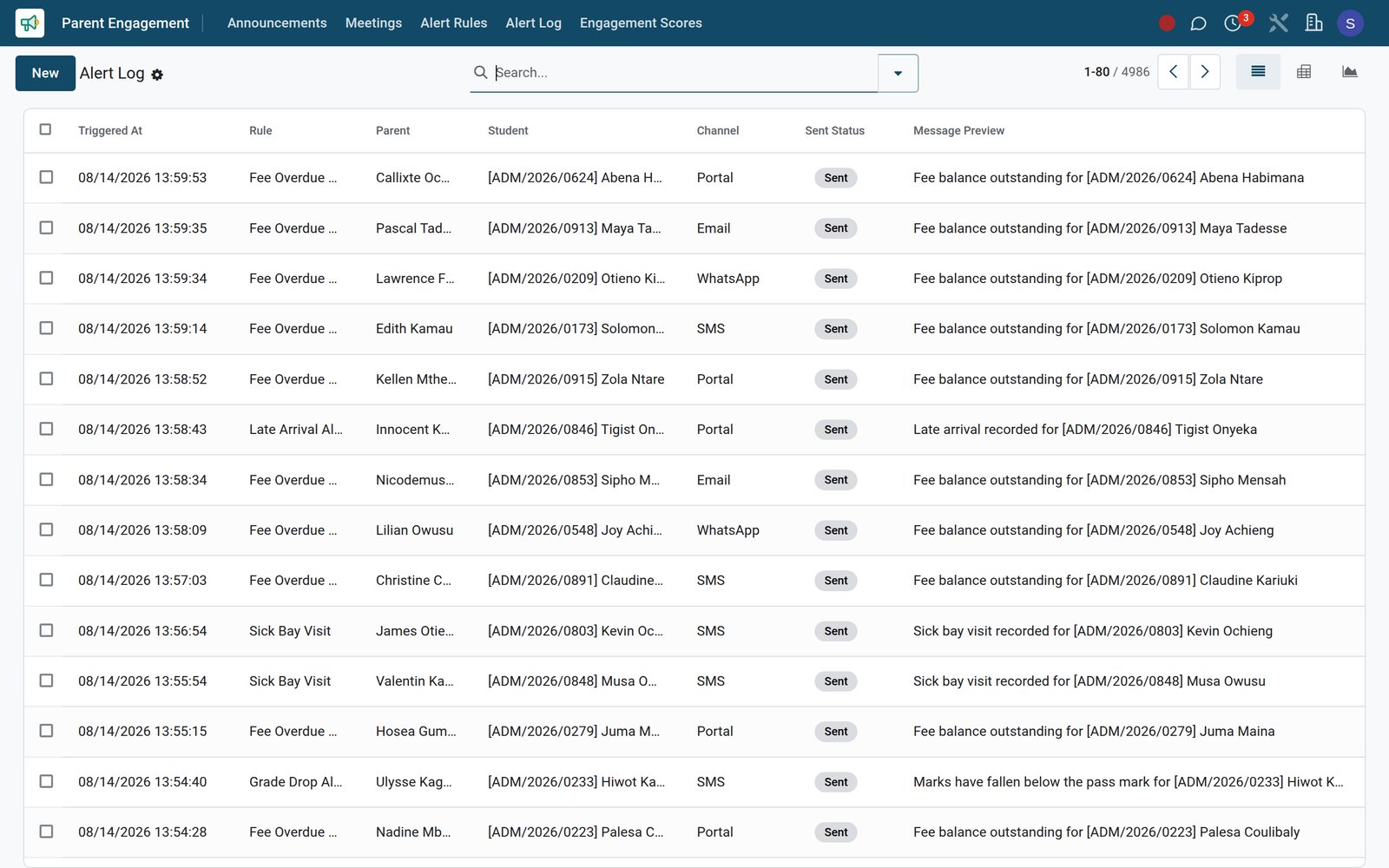The height and width of the screenshot is (868, 1389).
Task: Go to next page of records
Action: pyautogui.click(x=1205, y=72)
